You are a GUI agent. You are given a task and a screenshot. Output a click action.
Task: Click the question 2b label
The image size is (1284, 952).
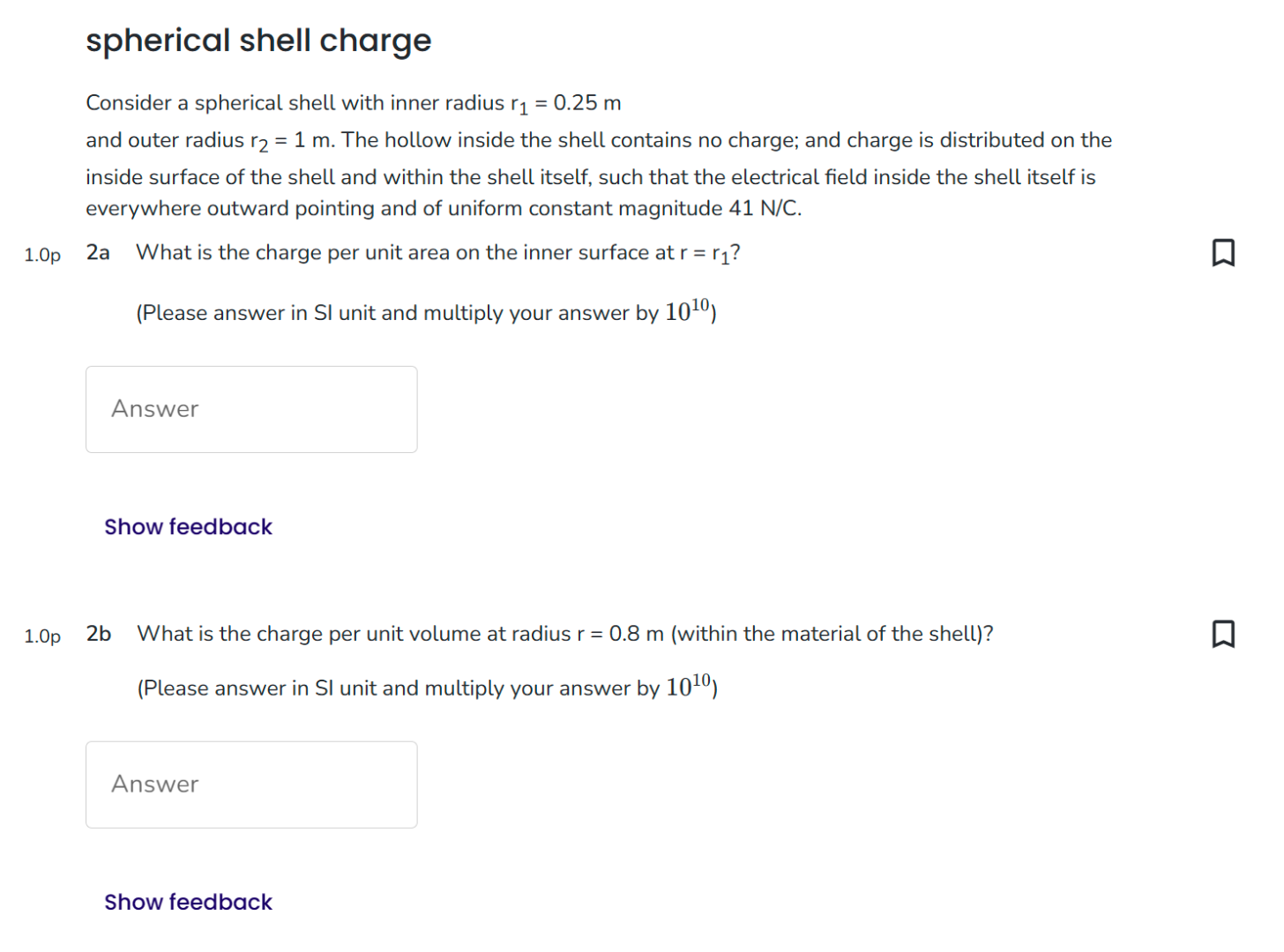click(x=97, y=633)
